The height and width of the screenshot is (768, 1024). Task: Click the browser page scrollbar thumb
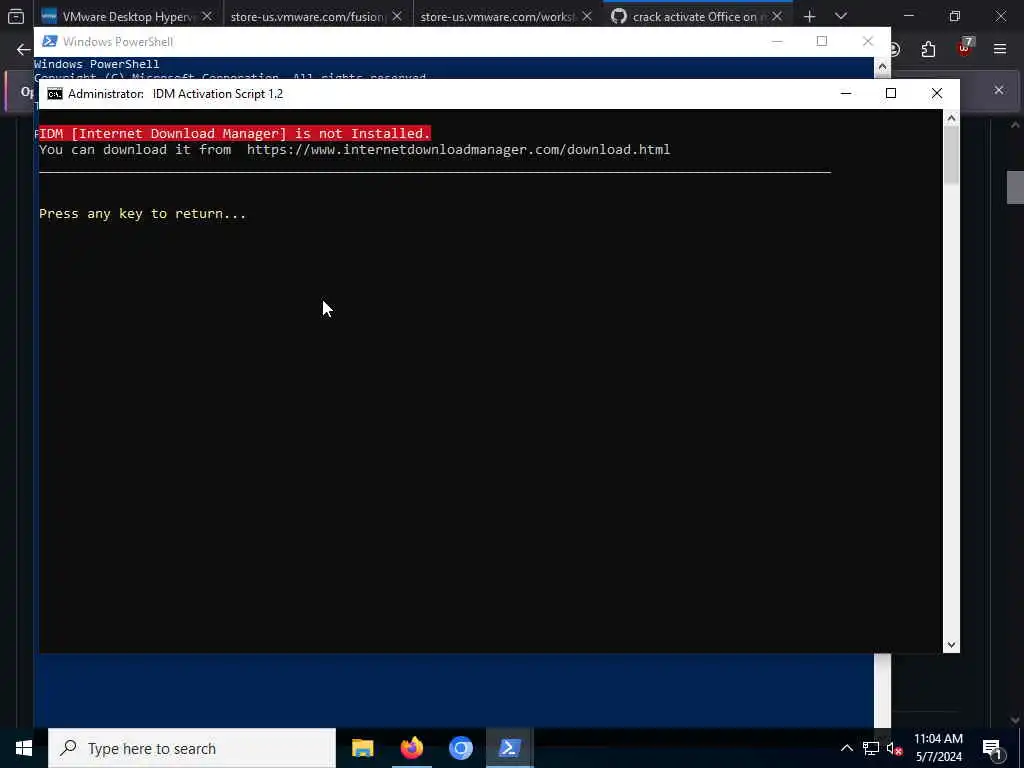click(x=1015, y=187)
